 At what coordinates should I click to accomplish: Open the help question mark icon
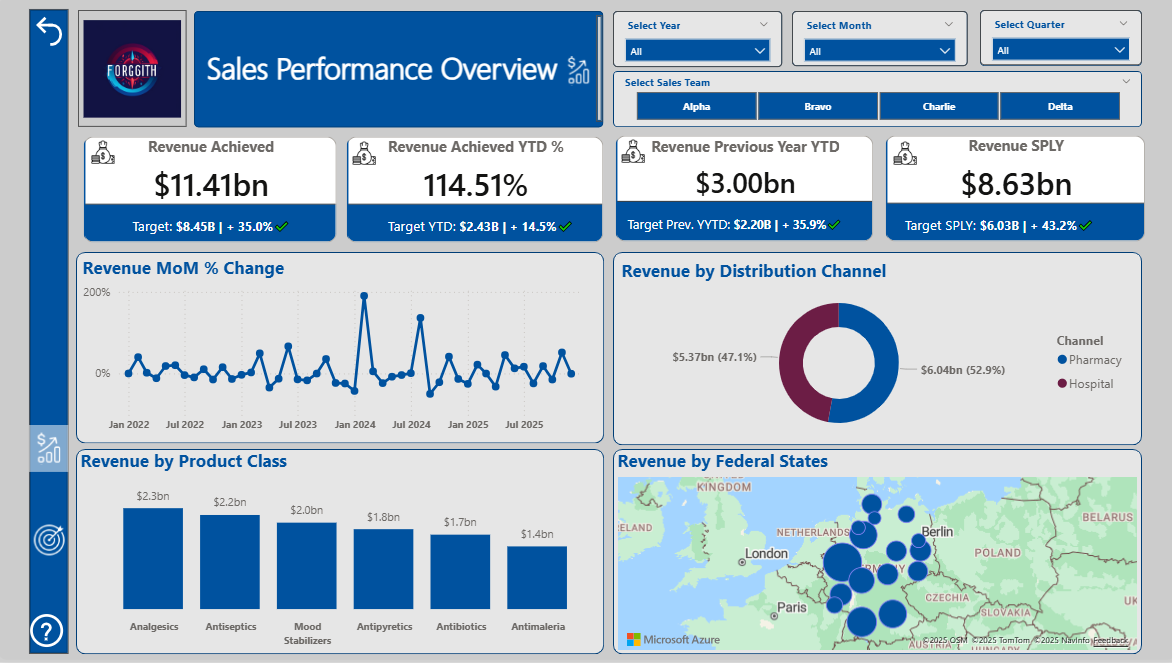click(47, 631)
